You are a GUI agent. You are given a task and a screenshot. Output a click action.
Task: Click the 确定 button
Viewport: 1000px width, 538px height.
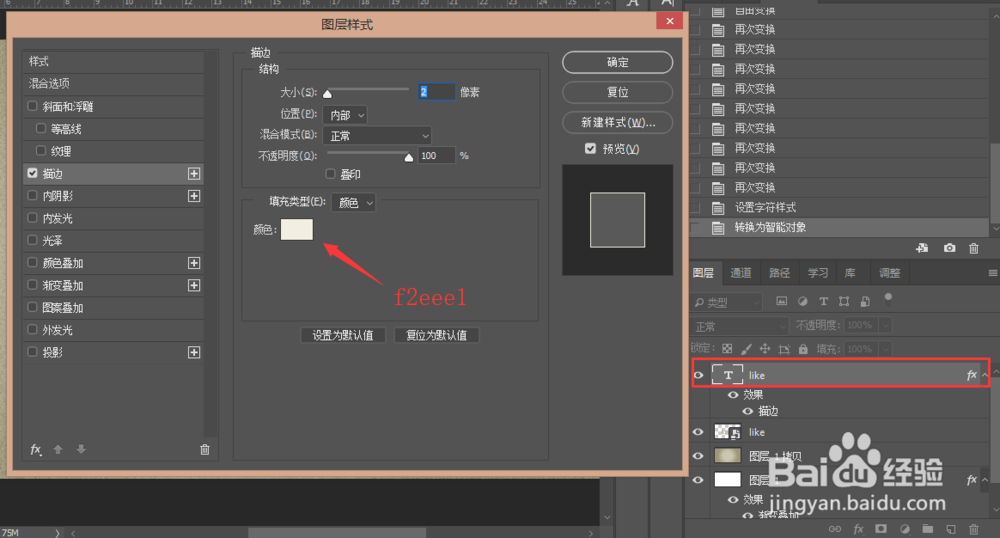[x=617, y=62]
